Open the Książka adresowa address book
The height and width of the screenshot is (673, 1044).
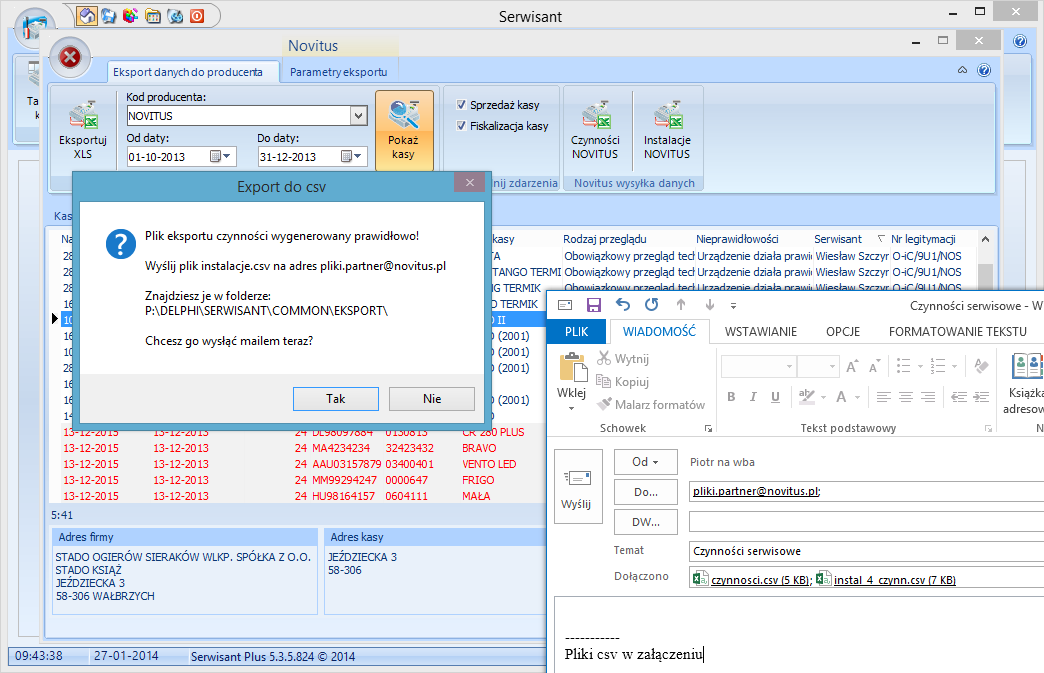(1025, 383)
